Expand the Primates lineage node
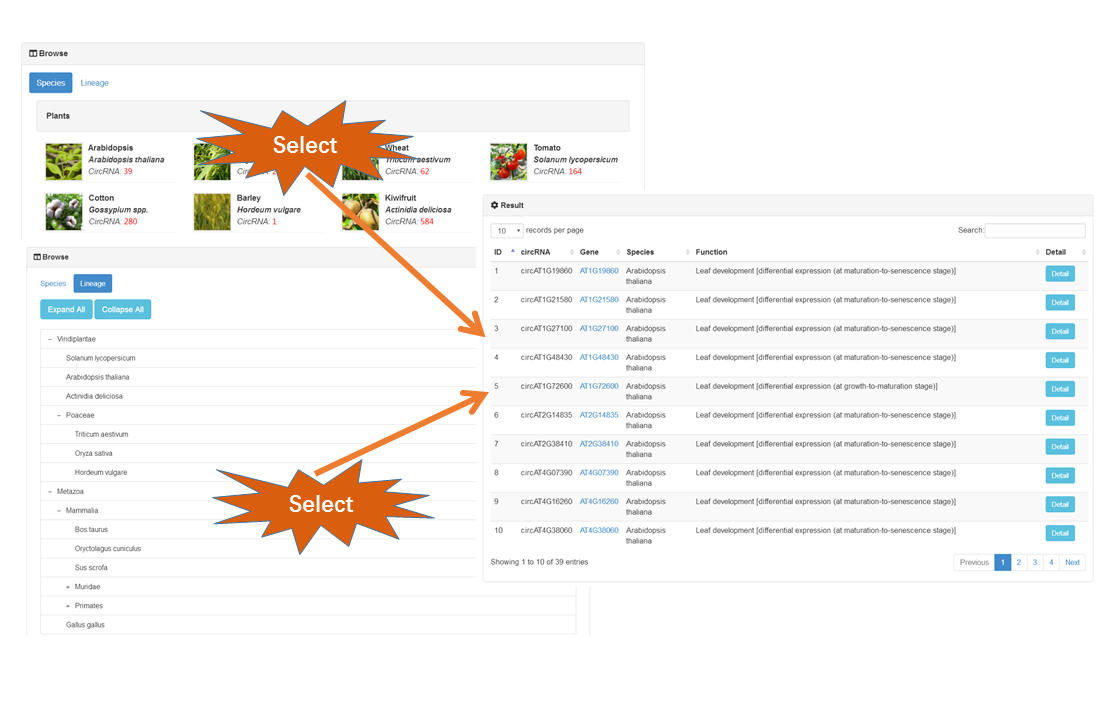 point(68,606)
